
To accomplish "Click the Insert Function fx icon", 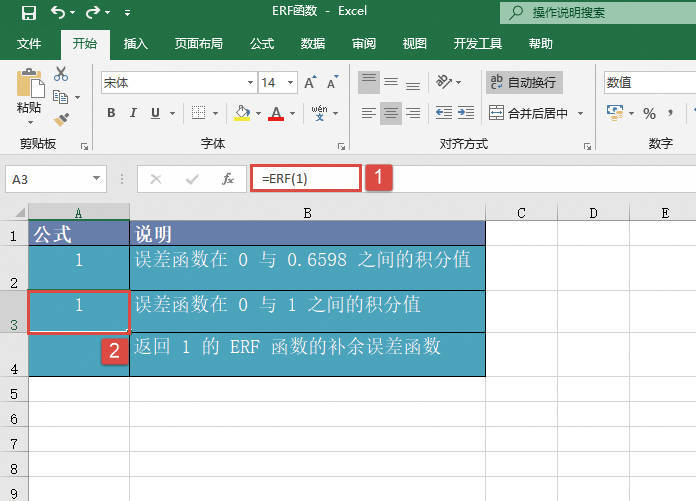I will click(x=228, y=179).
